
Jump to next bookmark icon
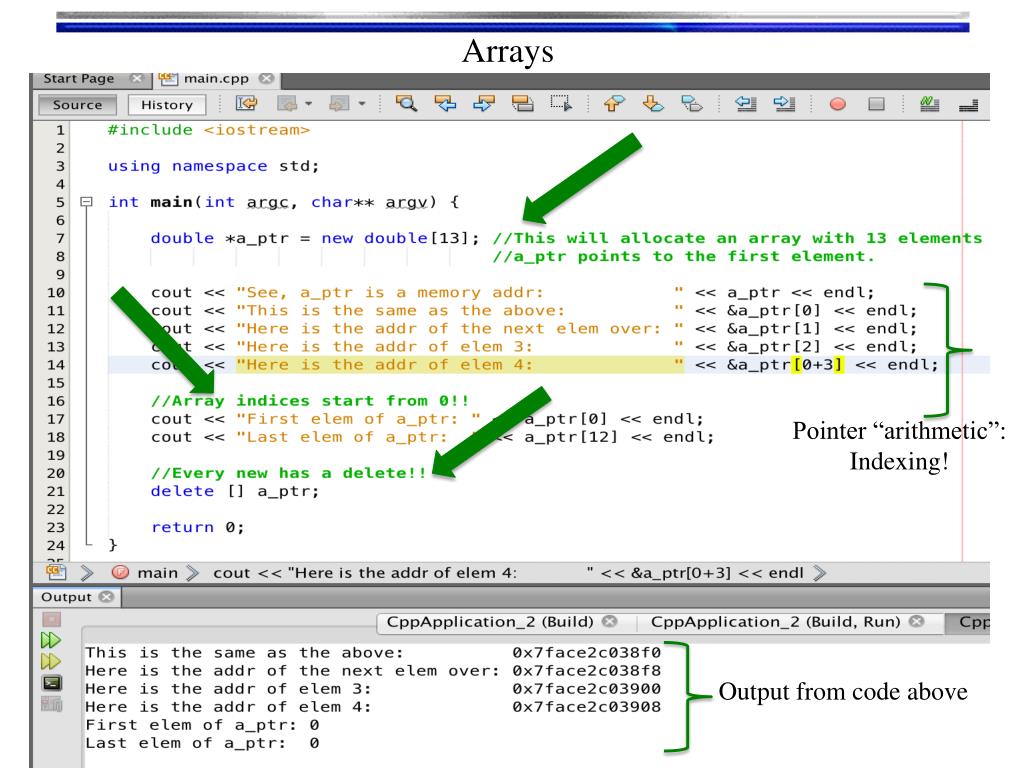click(653, 104)
